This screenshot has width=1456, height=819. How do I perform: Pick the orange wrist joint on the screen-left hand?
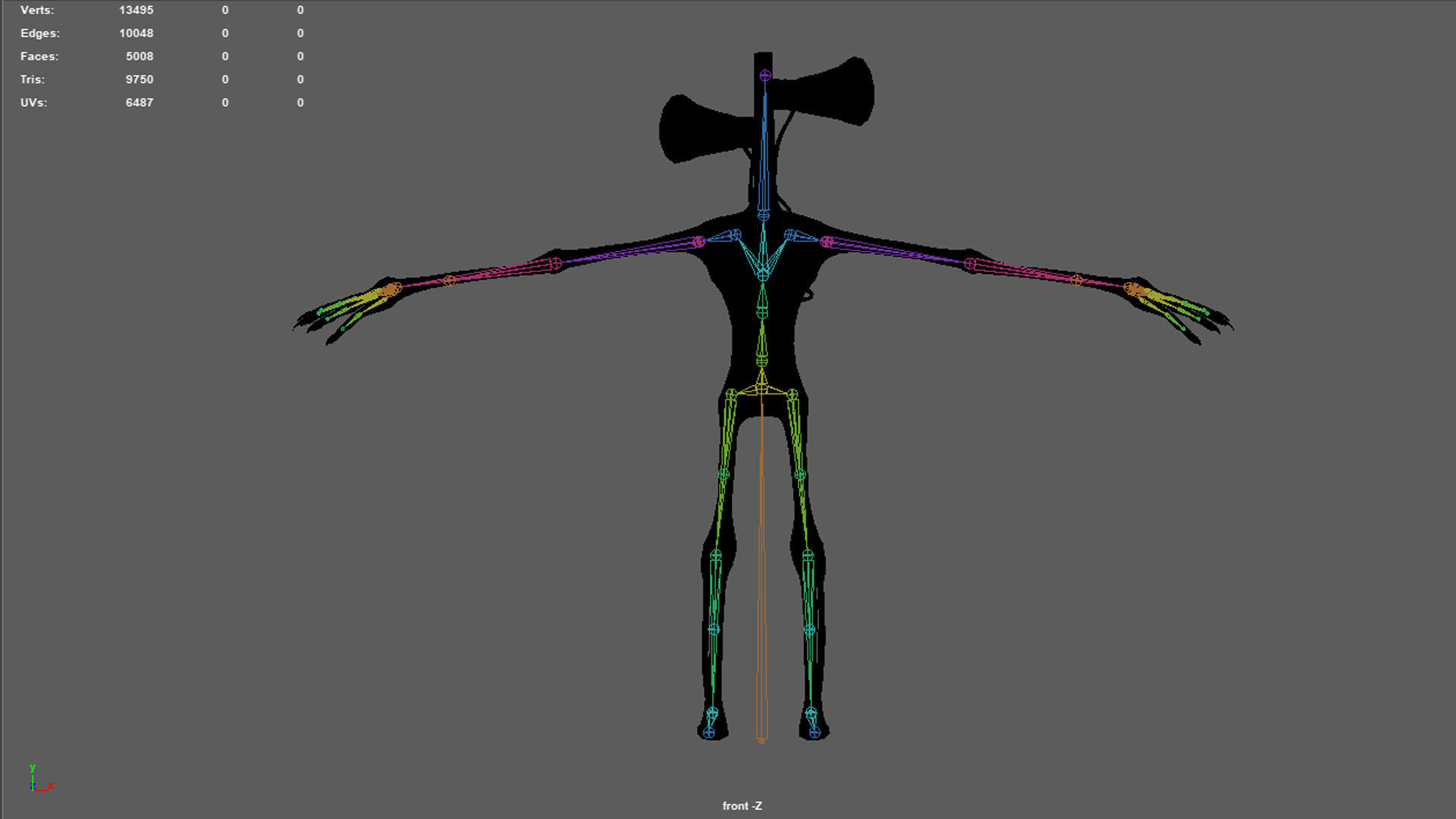(392, 289)
